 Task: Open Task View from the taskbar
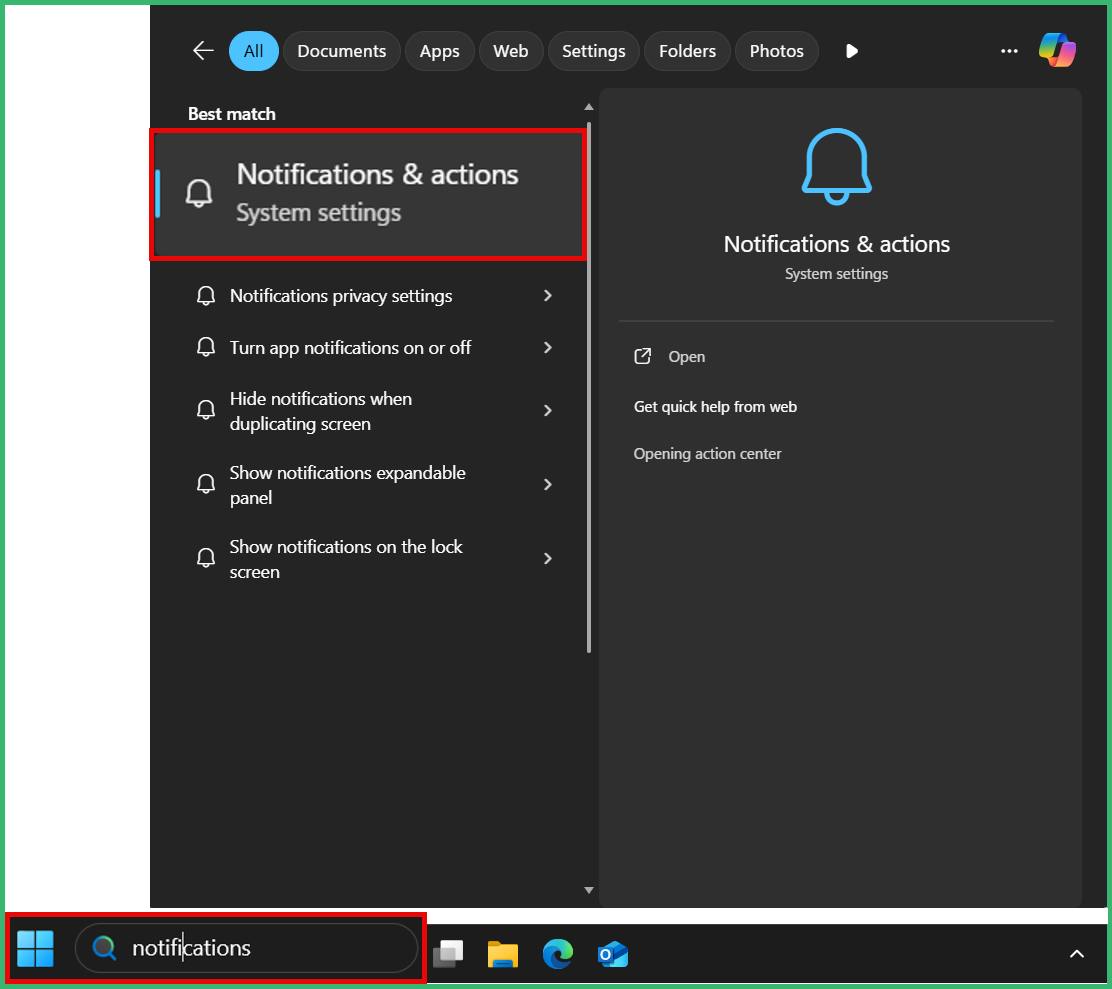click(448, 954)
